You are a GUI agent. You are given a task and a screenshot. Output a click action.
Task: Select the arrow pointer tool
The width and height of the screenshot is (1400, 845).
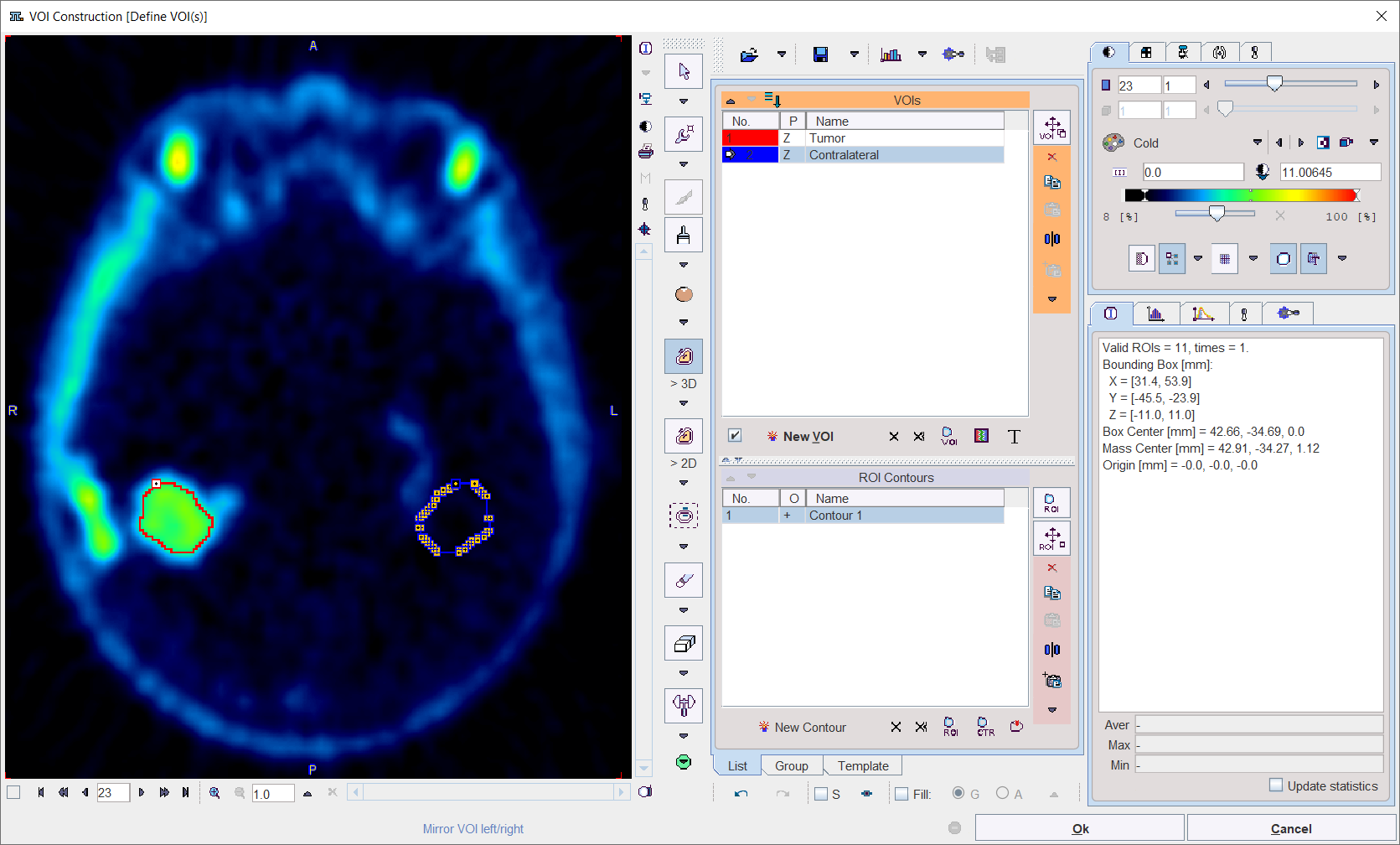pos(684,71)
